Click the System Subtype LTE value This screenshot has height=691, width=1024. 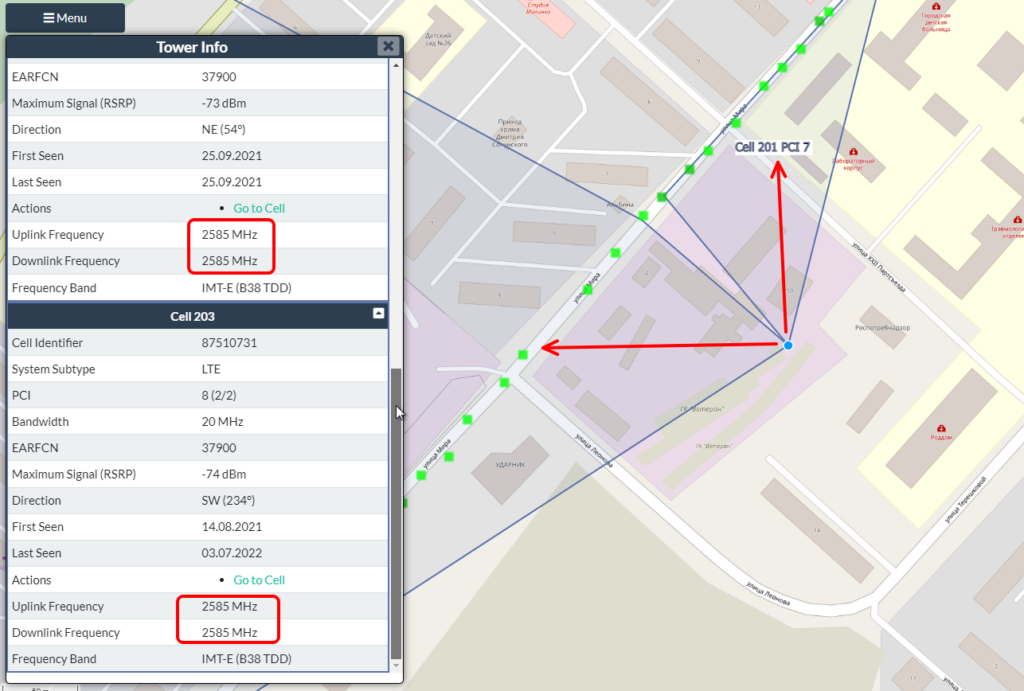(x=211, y=369)
